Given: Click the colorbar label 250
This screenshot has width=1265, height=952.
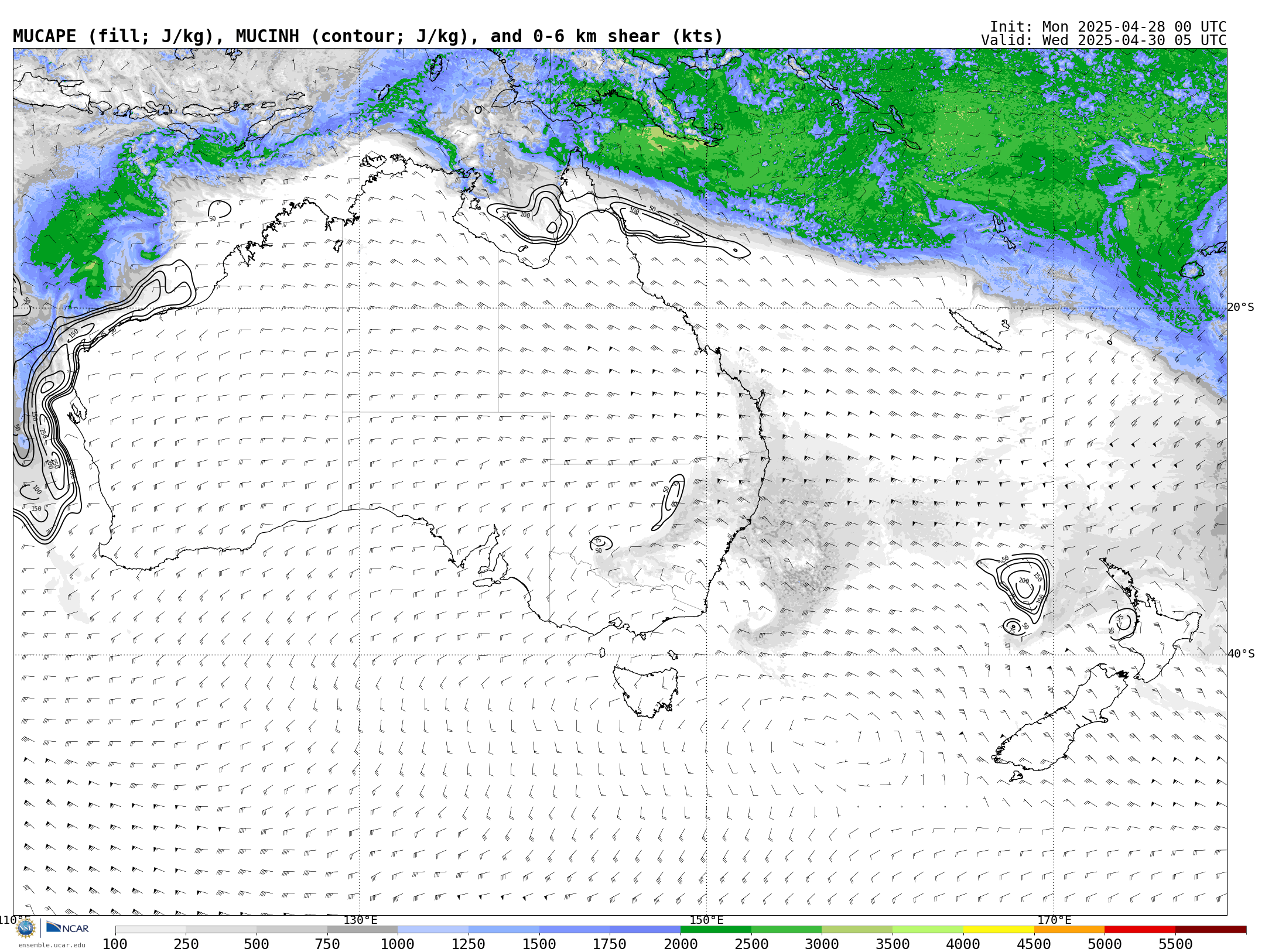Looking at the screenshot, I should tap(186, 944).
